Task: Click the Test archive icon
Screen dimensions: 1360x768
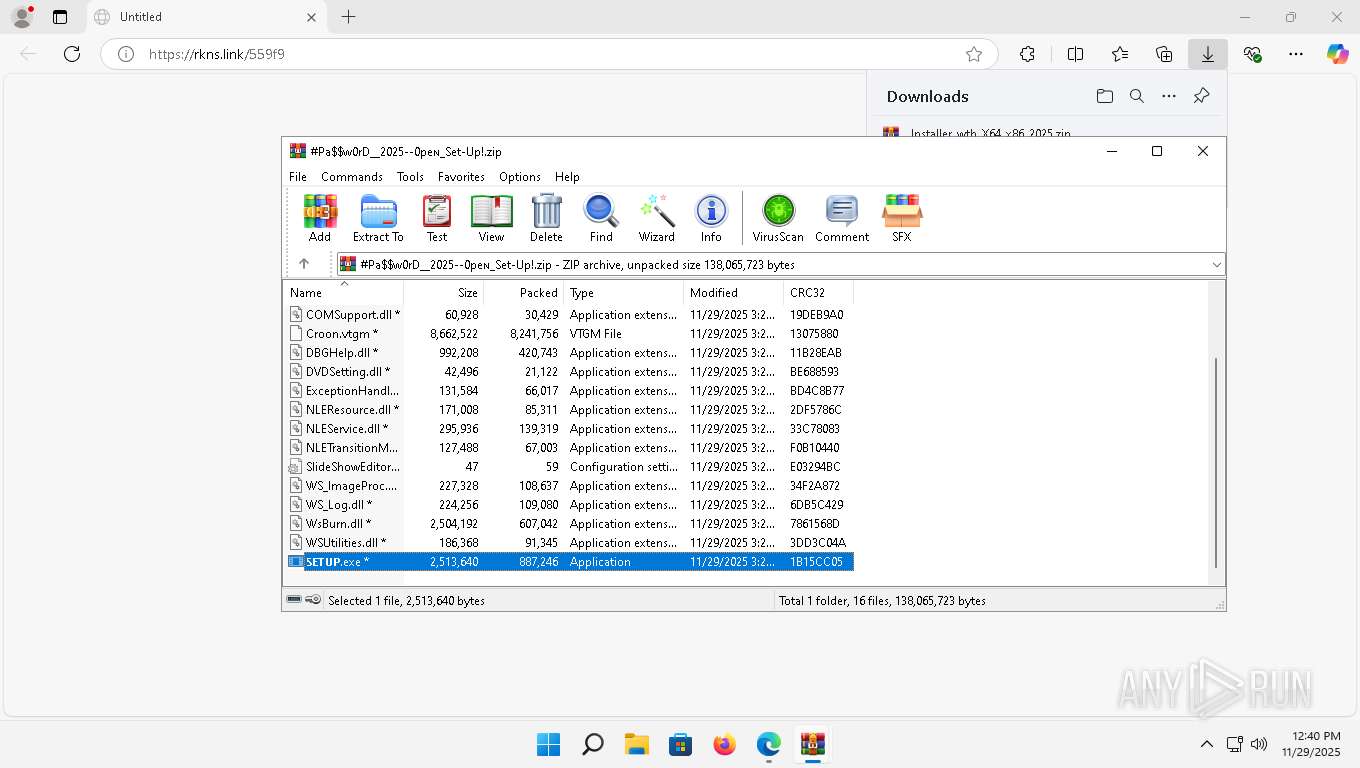Action: point(437,218)
